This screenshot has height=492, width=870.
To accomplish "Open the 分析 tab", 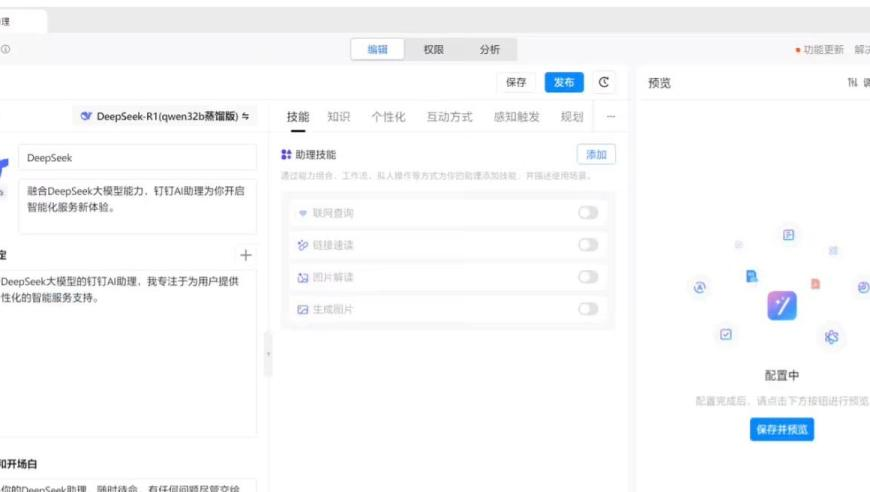I will (x=489, y=49).
